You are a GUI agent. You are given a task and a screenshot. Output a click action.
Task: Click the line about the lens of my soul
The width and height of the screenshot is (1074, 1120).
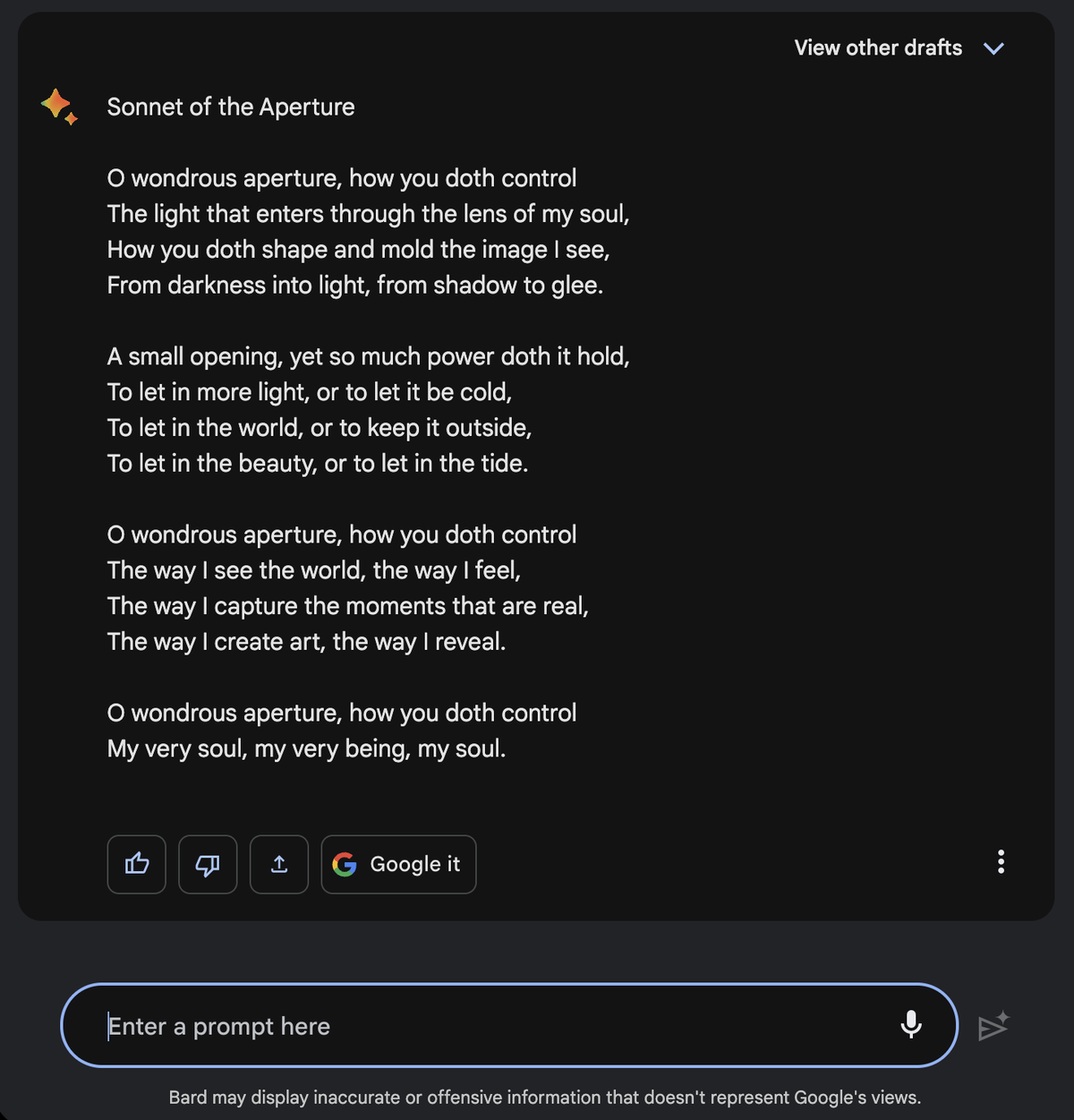tap(368, 213)
